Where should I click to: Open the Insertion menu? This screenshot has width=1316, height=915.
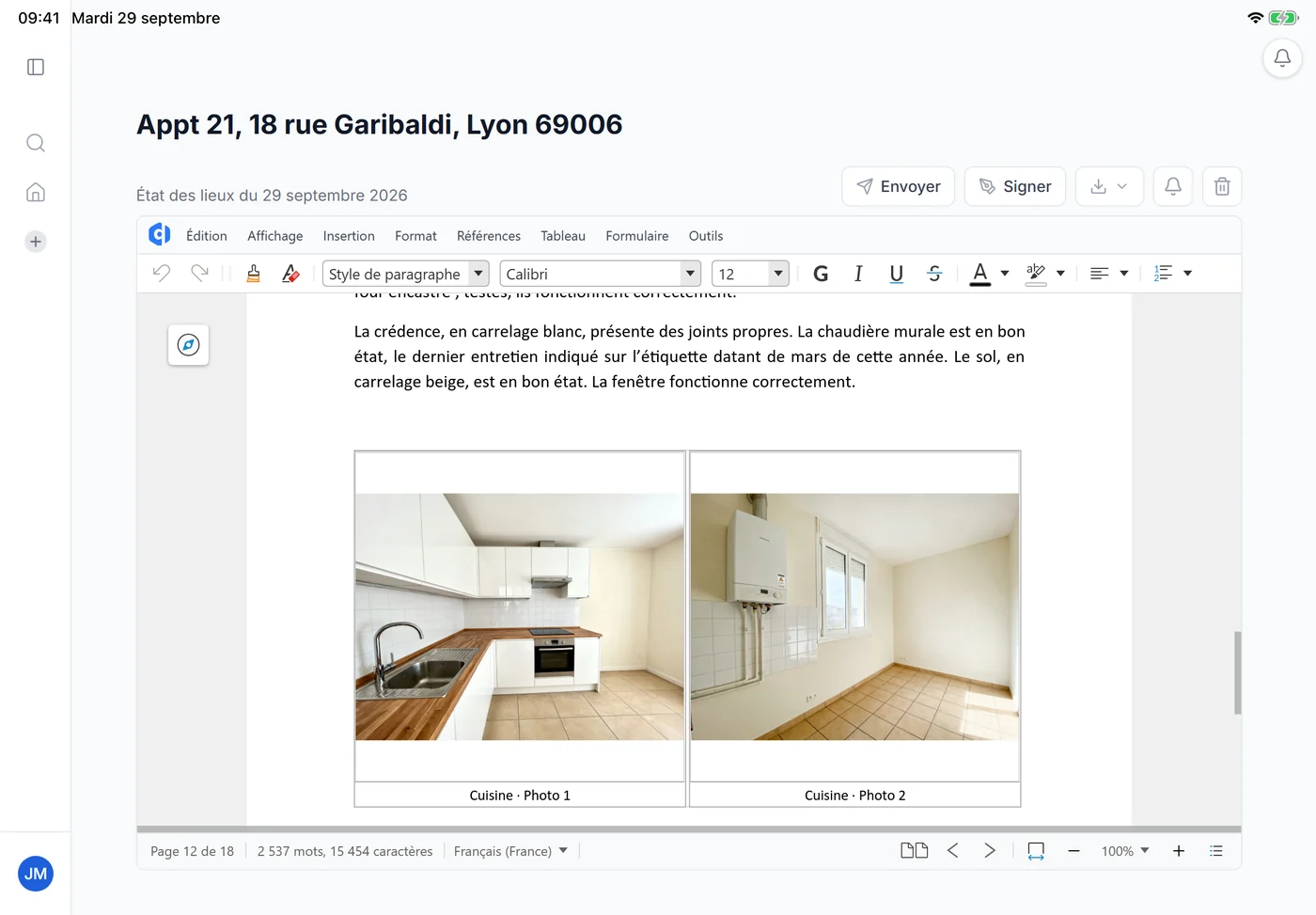pyautogui.click(x=349, y=236)
